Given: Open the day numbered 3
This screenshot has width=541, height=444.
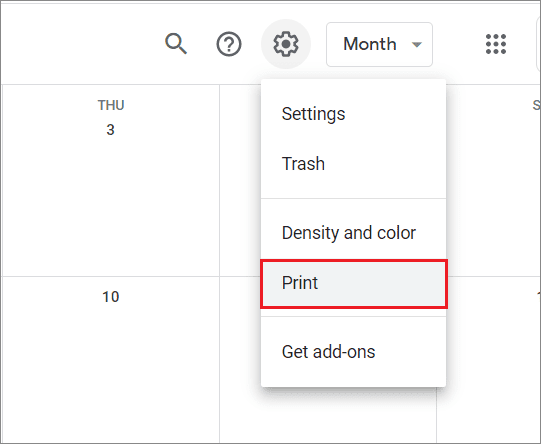Looking at the screenshot, I should pos(110,130).
